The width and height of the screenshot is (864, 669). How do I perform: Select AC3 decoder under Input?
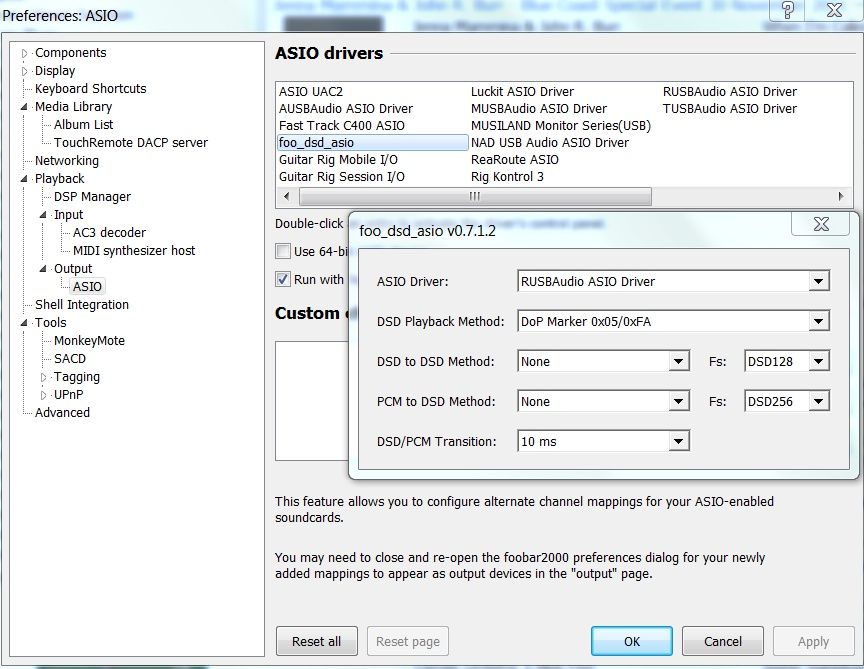click(x=109, y=233)
